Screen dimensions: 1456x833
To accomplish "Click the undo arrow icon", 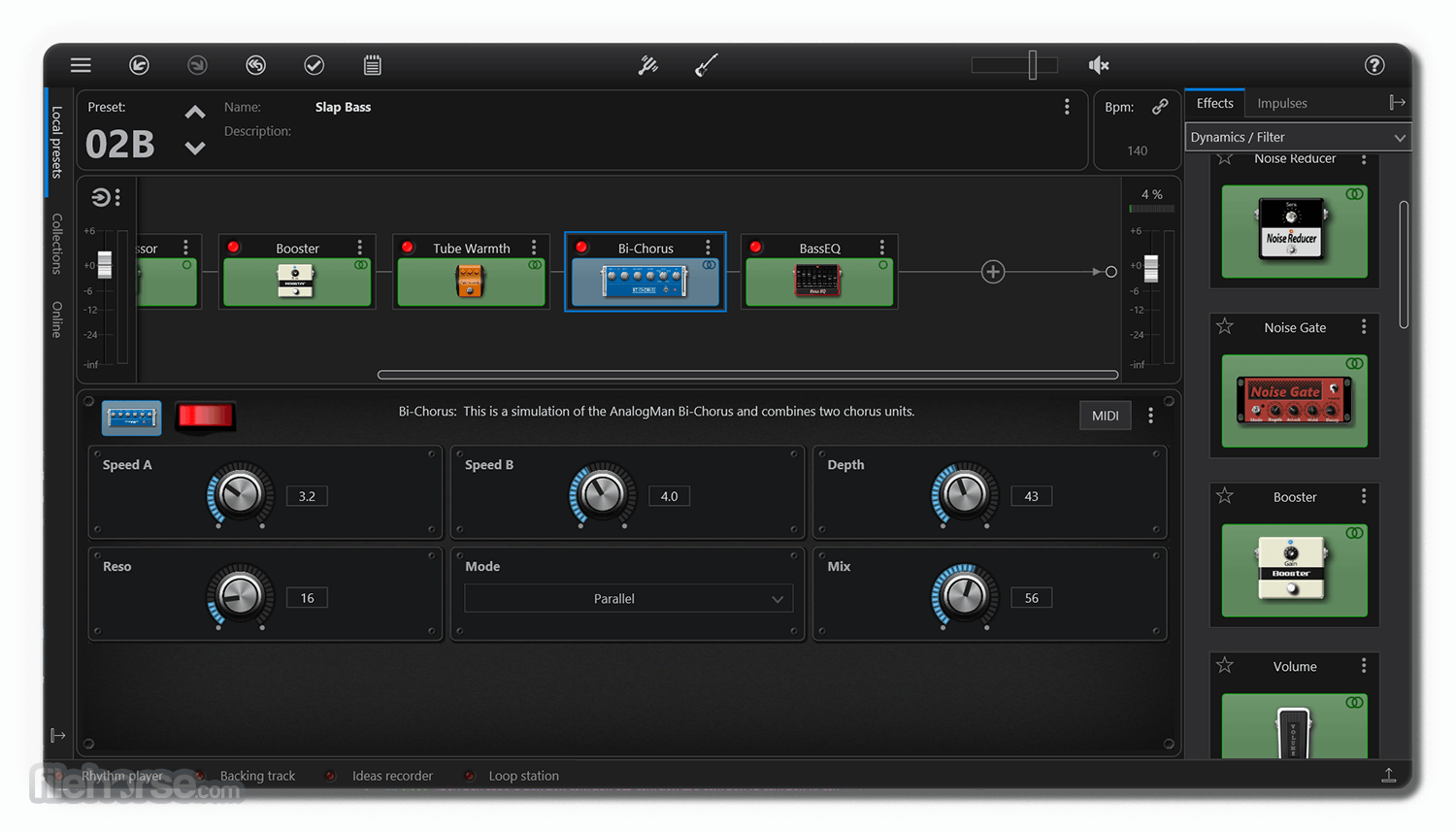I will 139,65.
